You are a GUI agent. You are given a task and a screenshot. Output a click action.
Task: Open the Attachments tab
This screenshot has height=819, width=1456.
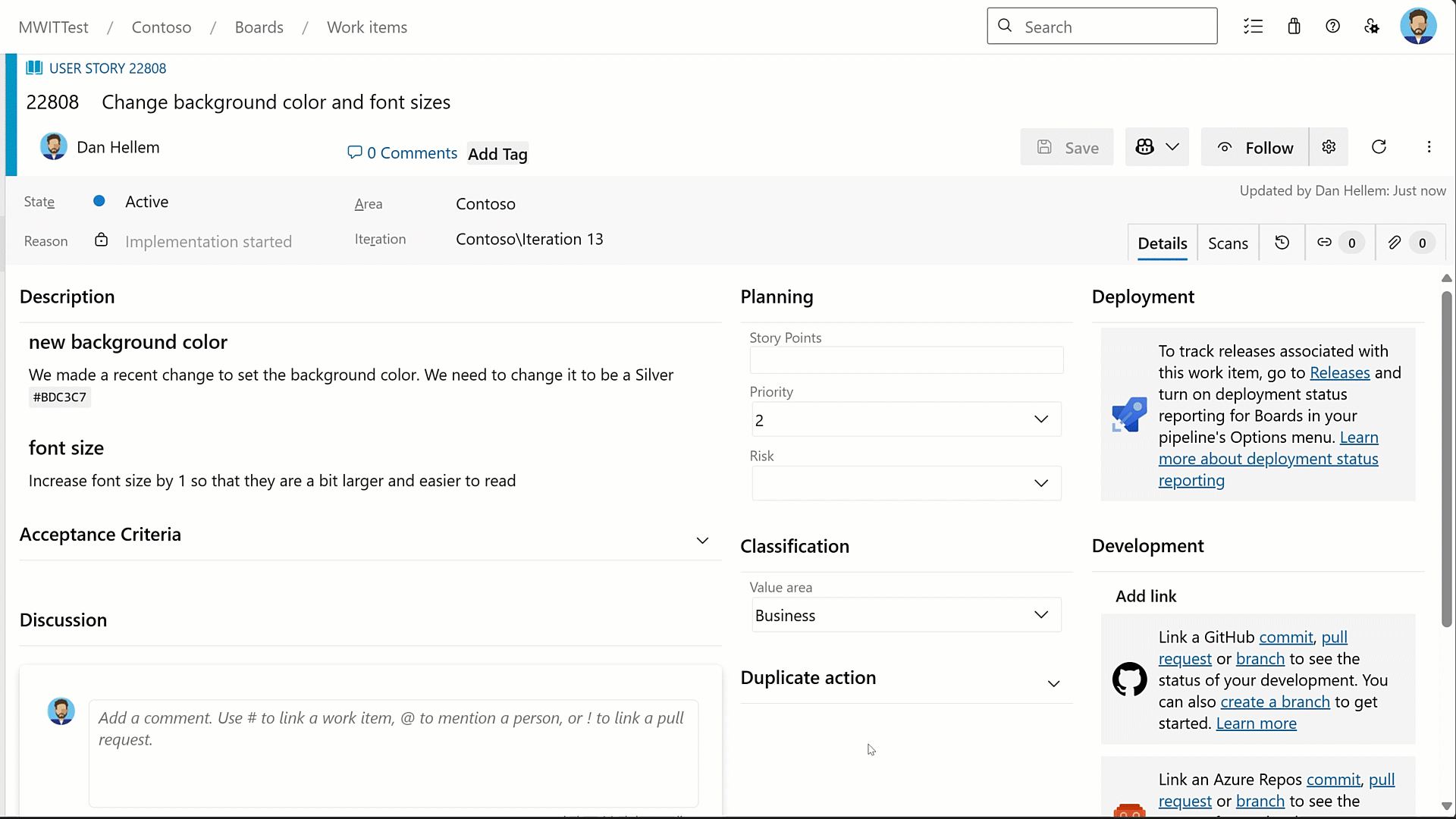click(1410, 243)
